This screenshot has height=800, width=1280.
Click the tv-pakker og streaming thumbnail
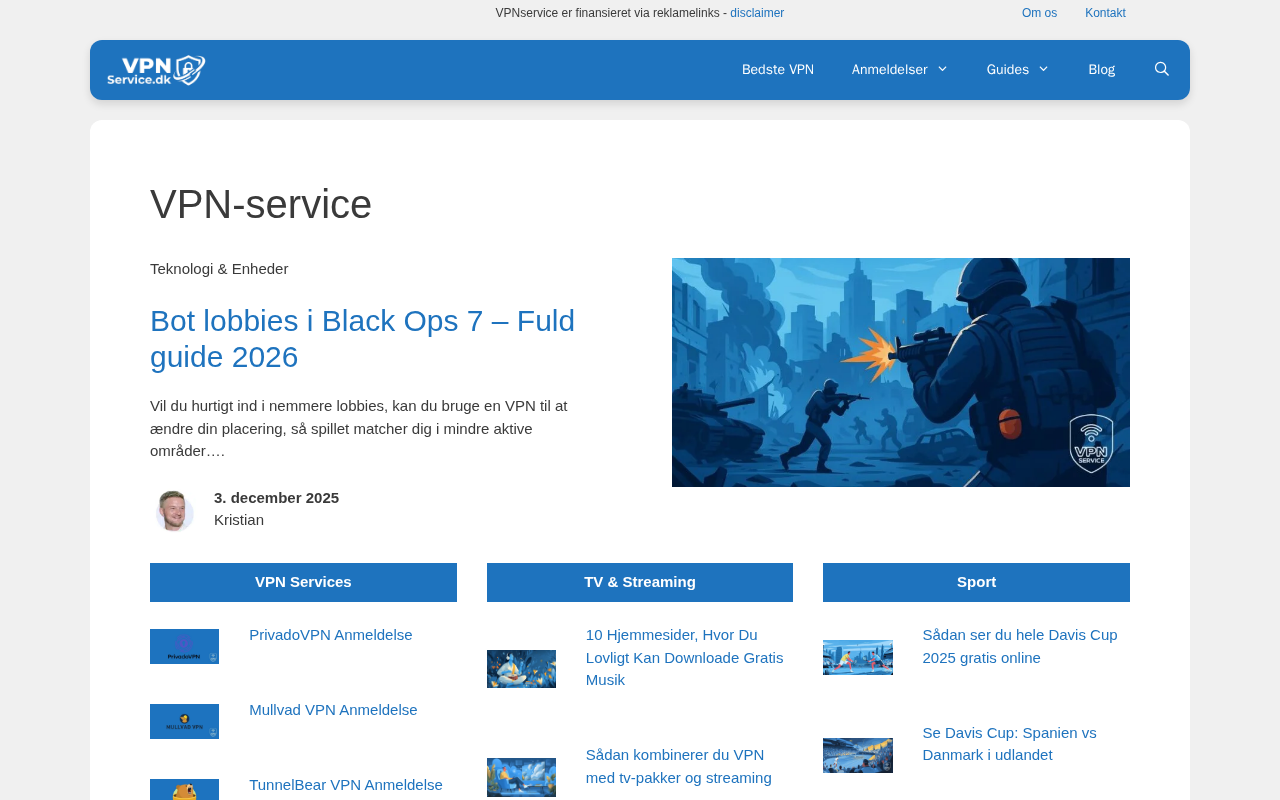(x=521, y=777)
